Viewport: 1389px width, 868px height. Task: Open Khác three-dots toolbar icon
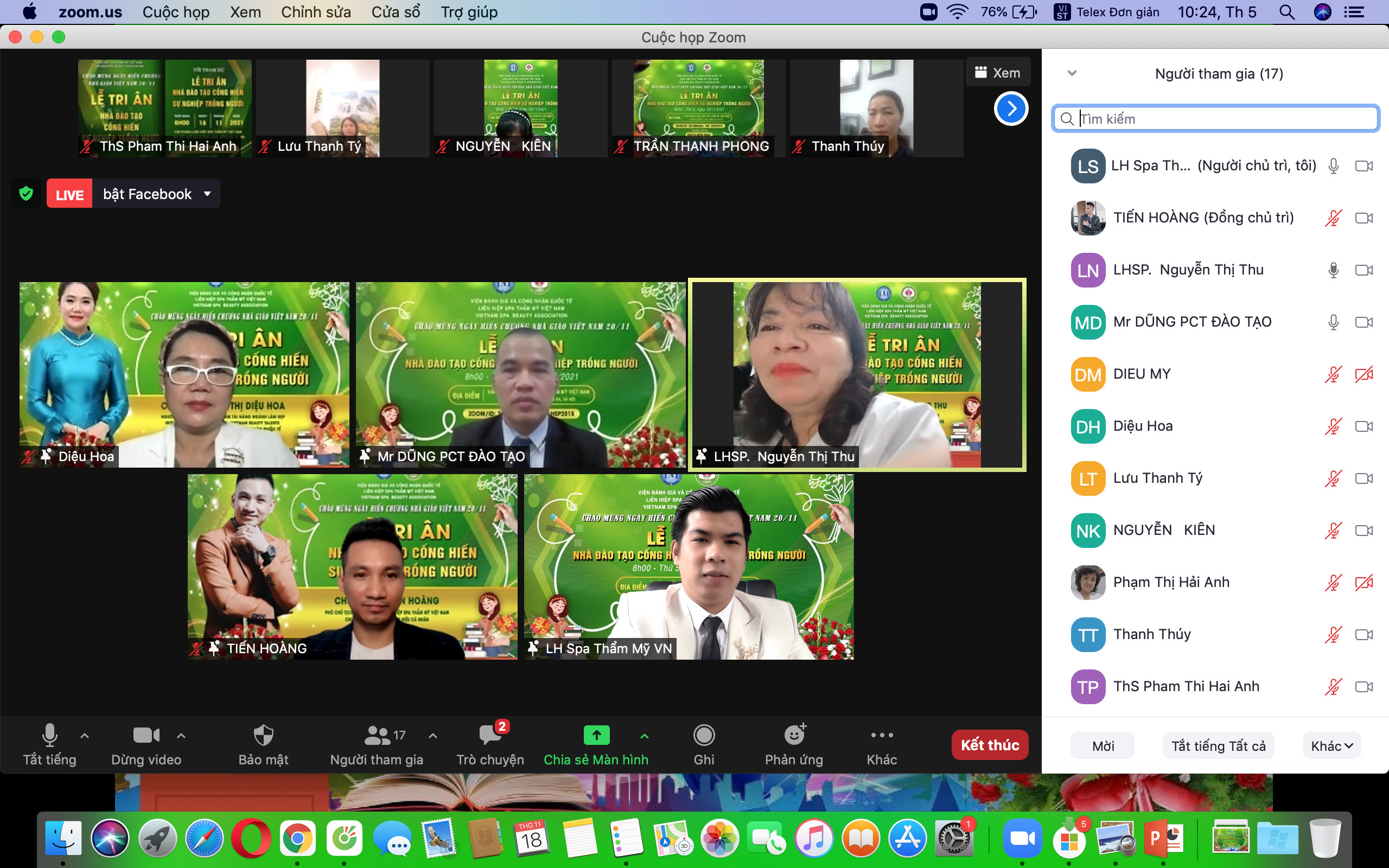click(882, 736)
